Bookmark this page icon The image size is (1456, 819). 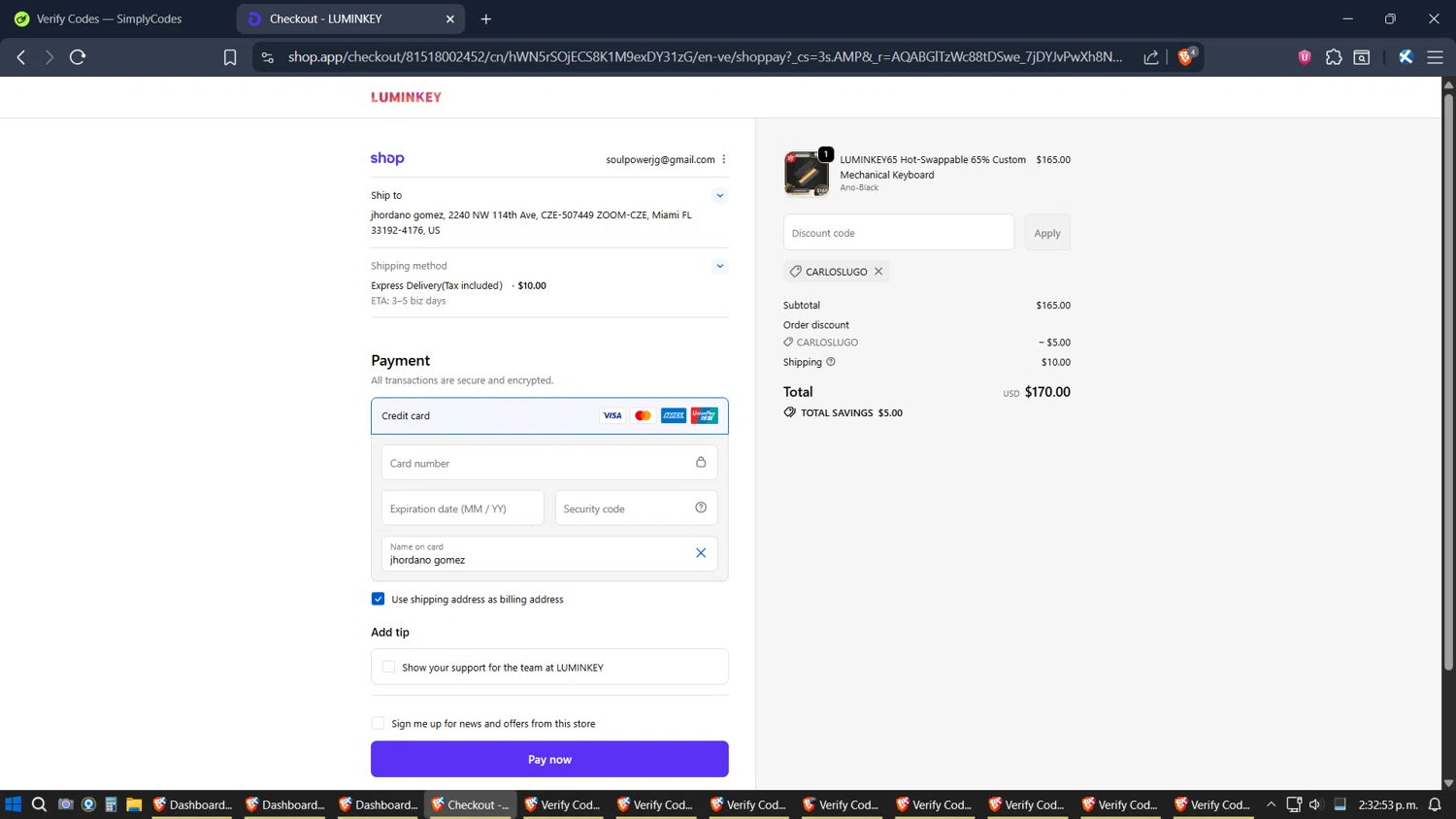click(x=230, y=57)
